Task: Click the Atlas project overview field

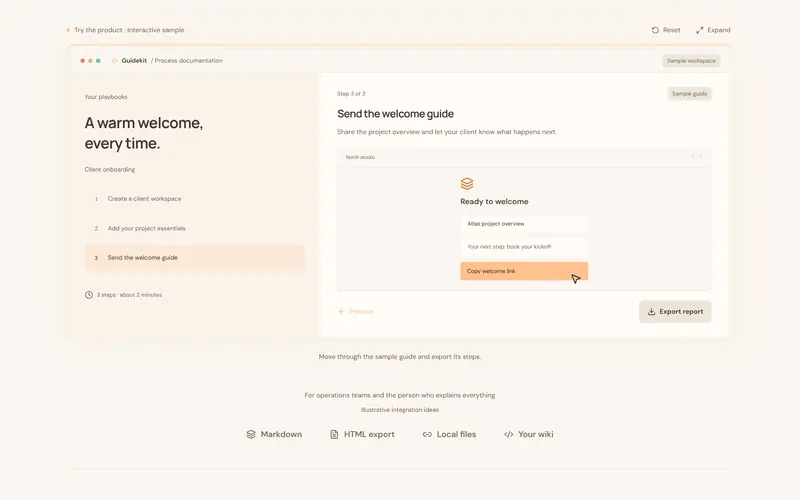Action: [524, 224]
